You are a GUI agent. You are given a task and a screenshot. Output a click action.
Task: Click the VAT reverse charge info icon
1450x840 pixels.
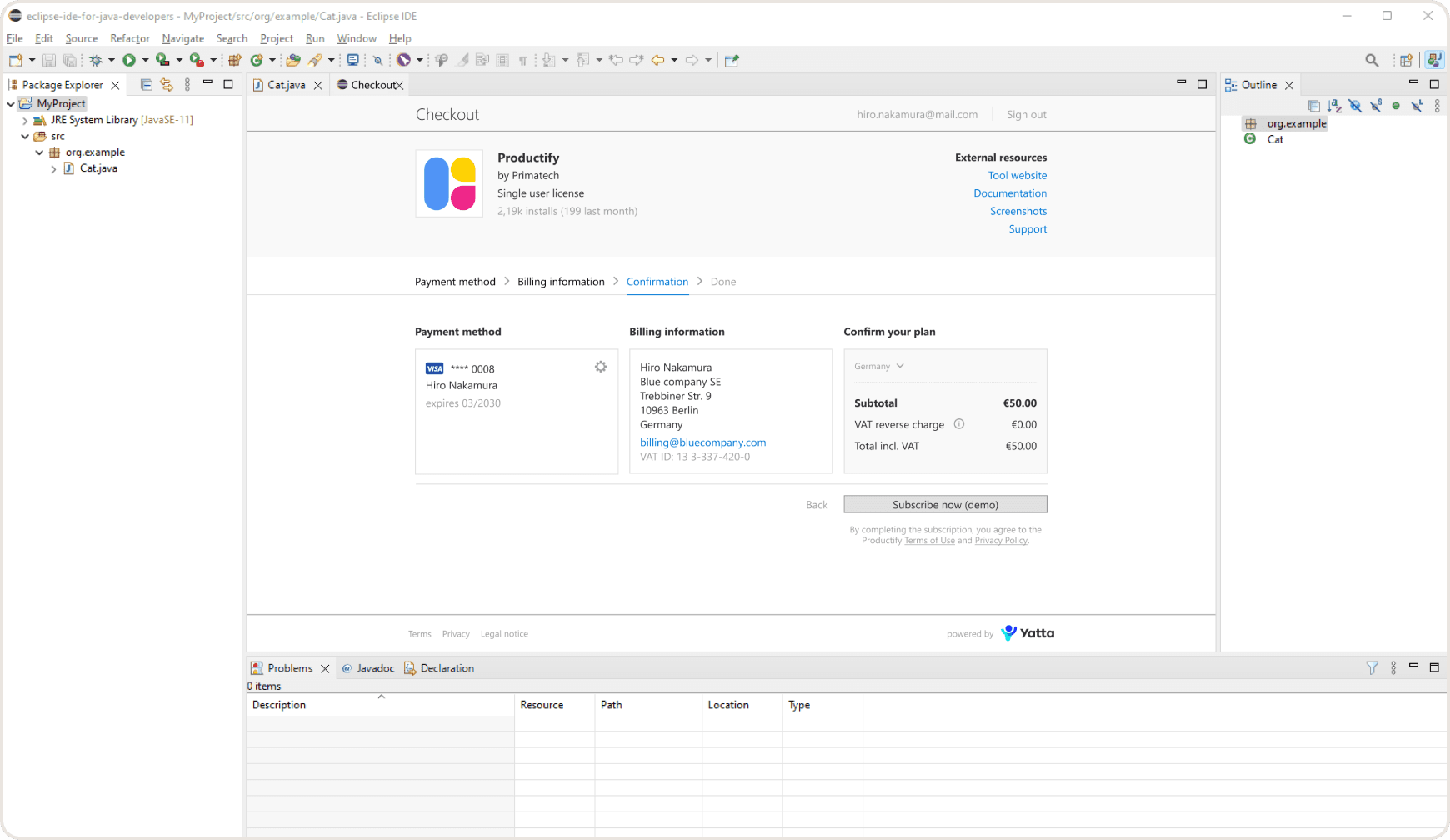click(959, 424)
